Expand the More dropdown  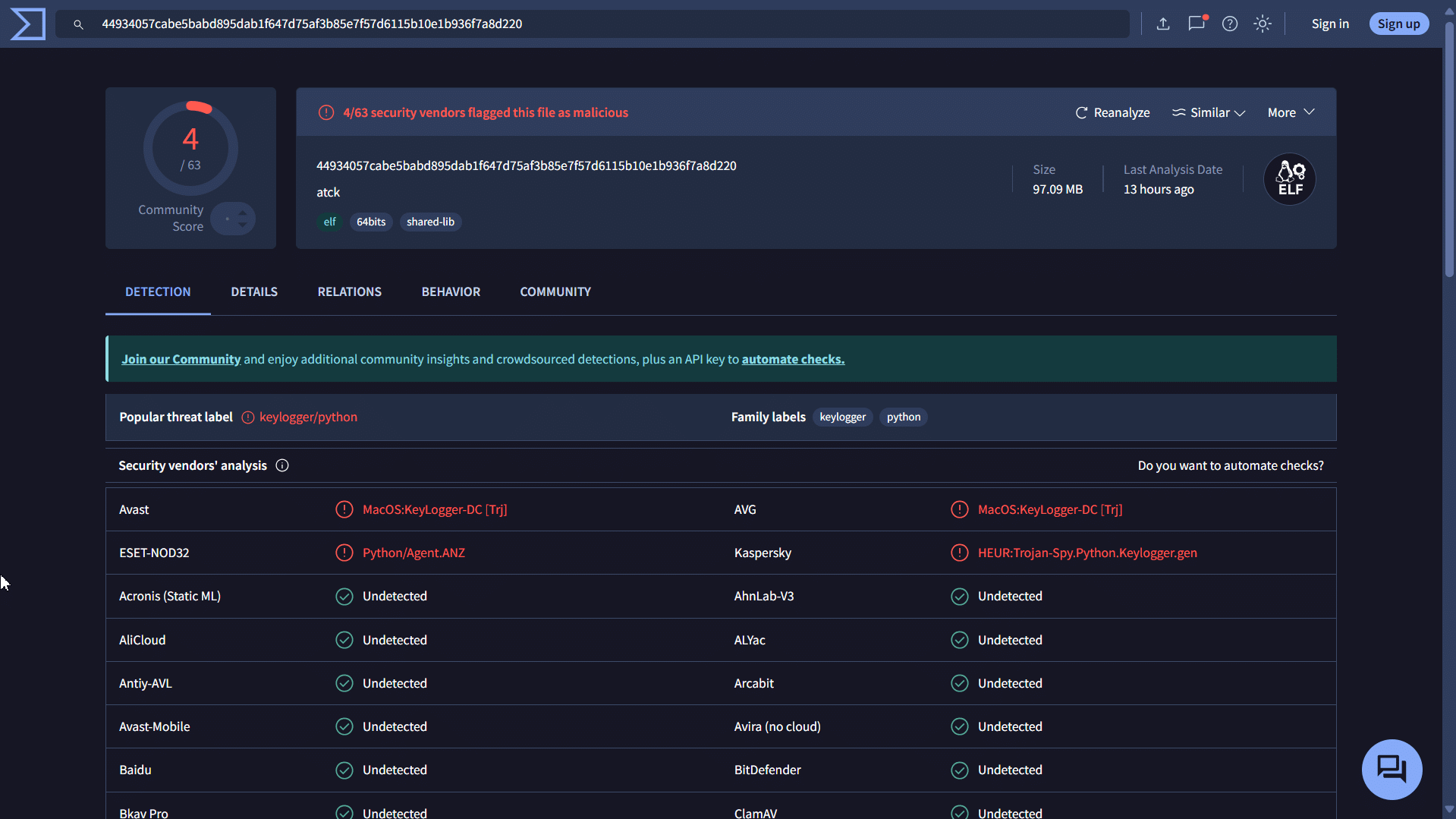[1290, 112]
